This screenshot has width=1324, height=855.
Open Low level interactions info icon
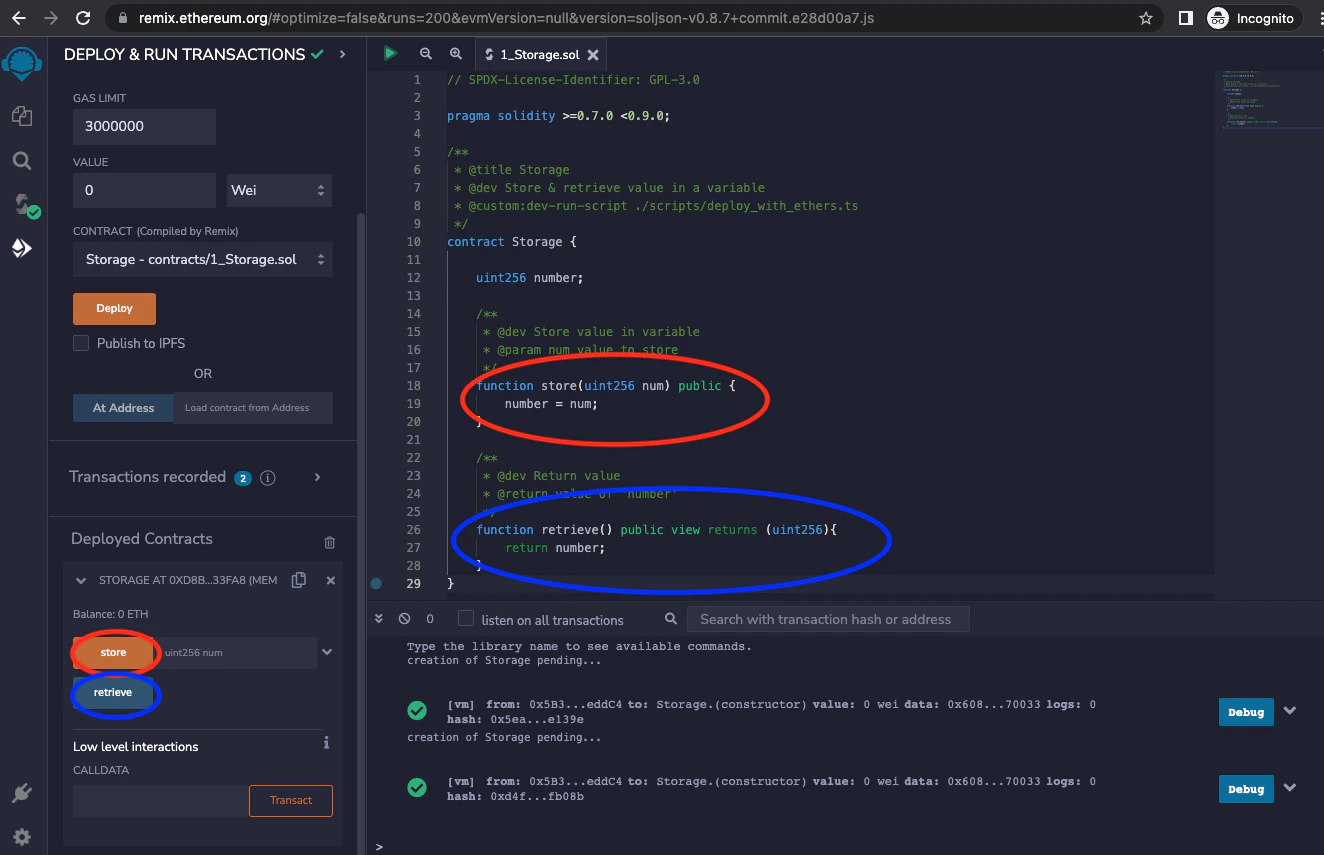tap(326, 743)
